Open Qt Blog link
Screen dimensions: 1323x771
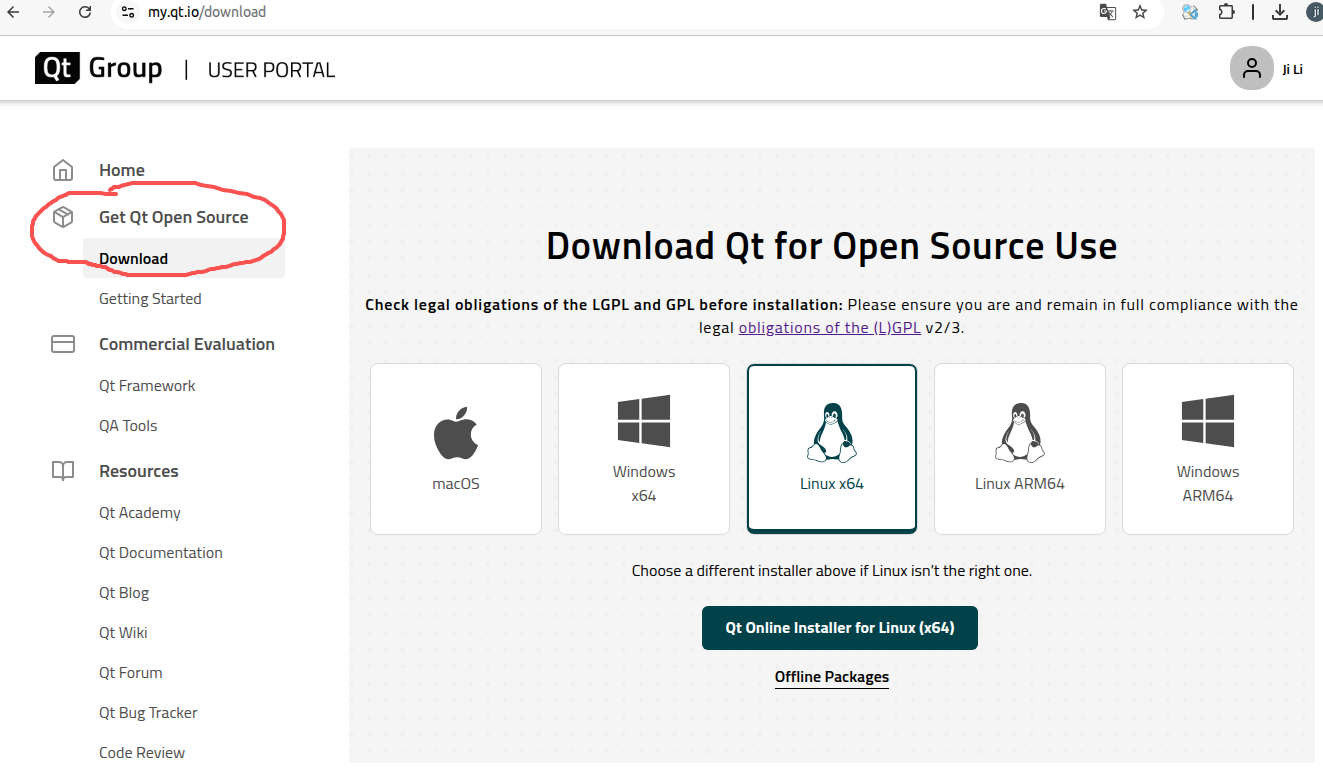[124, 592]
